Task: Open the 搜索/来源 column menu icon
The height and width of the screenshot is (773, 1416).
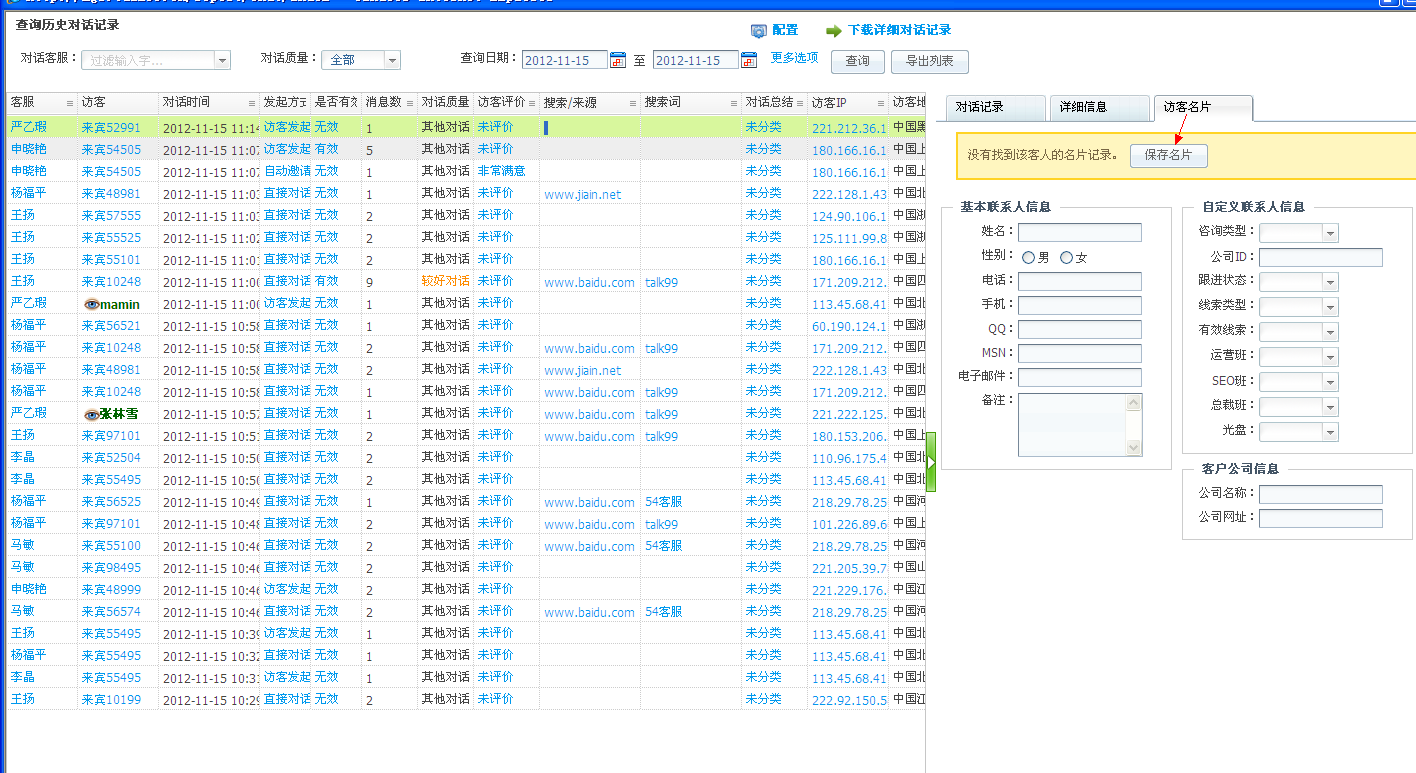Action: coord(633,103)
